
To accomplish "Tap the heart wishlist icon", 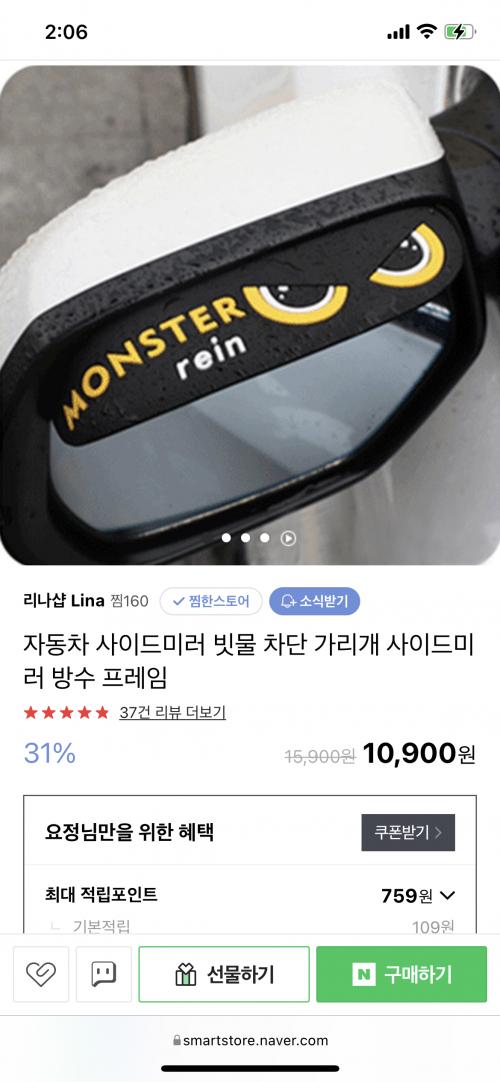I will (41, 974).
